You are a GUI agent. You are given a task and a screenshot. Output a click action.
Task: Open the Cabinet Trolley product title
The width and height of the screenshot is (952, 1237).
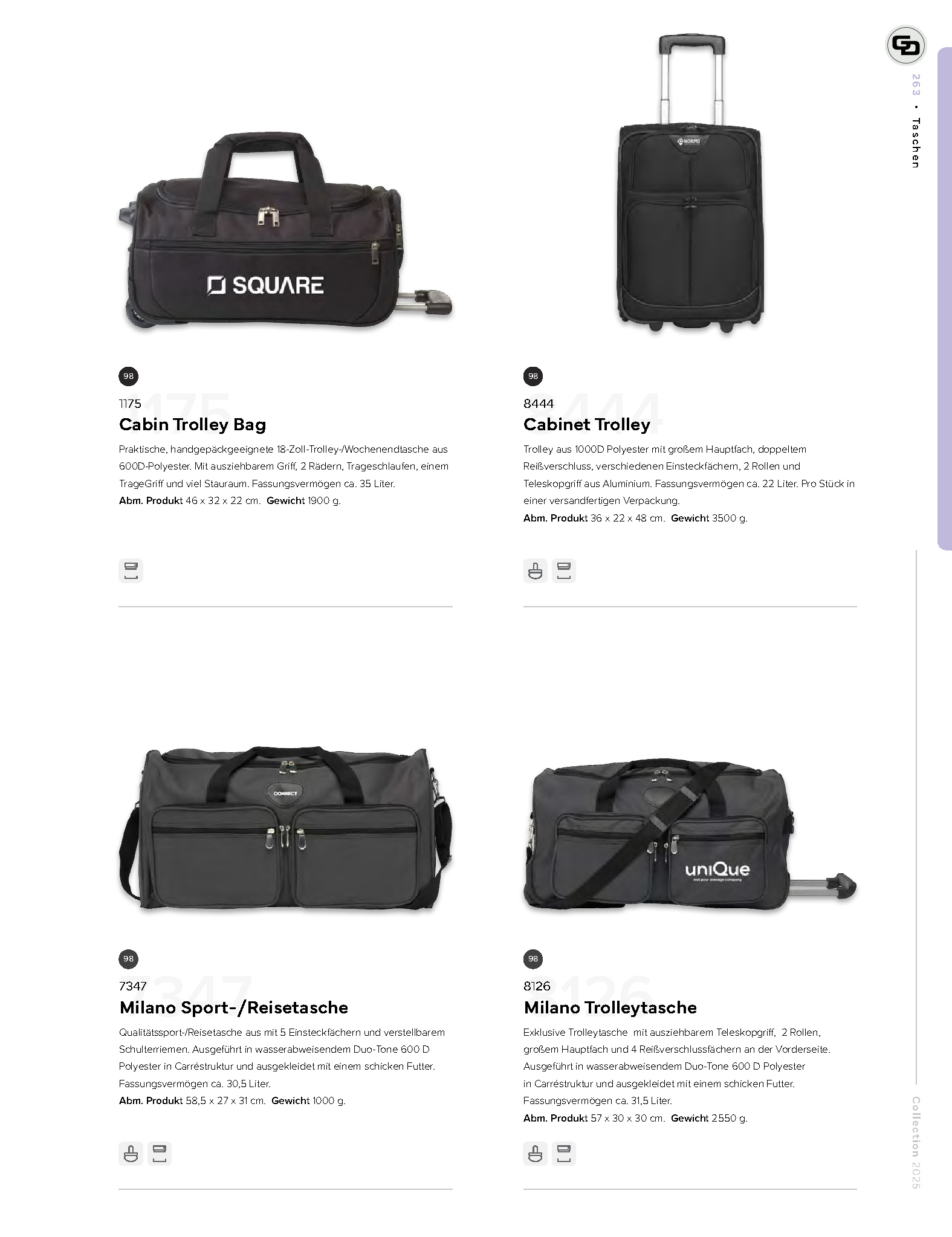(x=586, y=425)
